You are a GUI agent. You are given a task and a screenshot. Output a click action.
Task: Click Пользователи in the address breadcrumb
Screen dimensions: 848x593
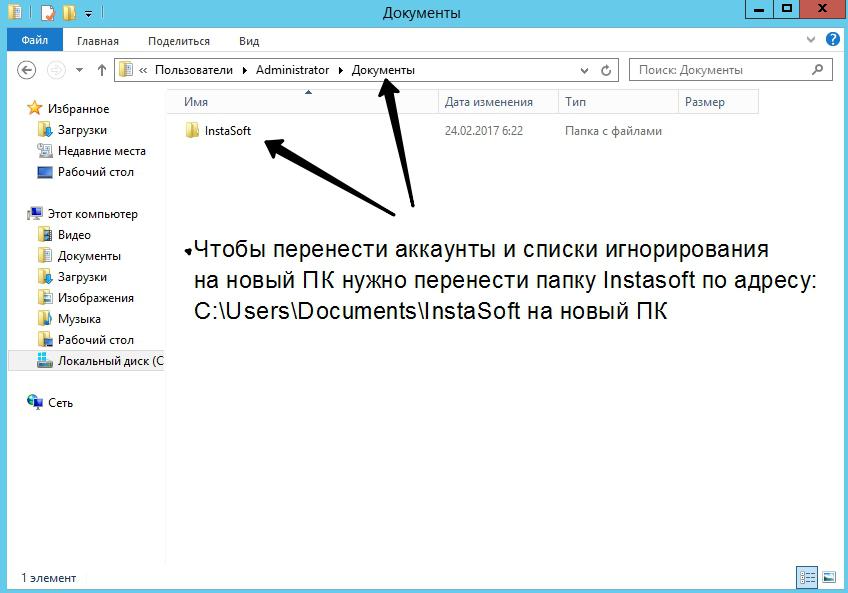[x=194, y=70]
